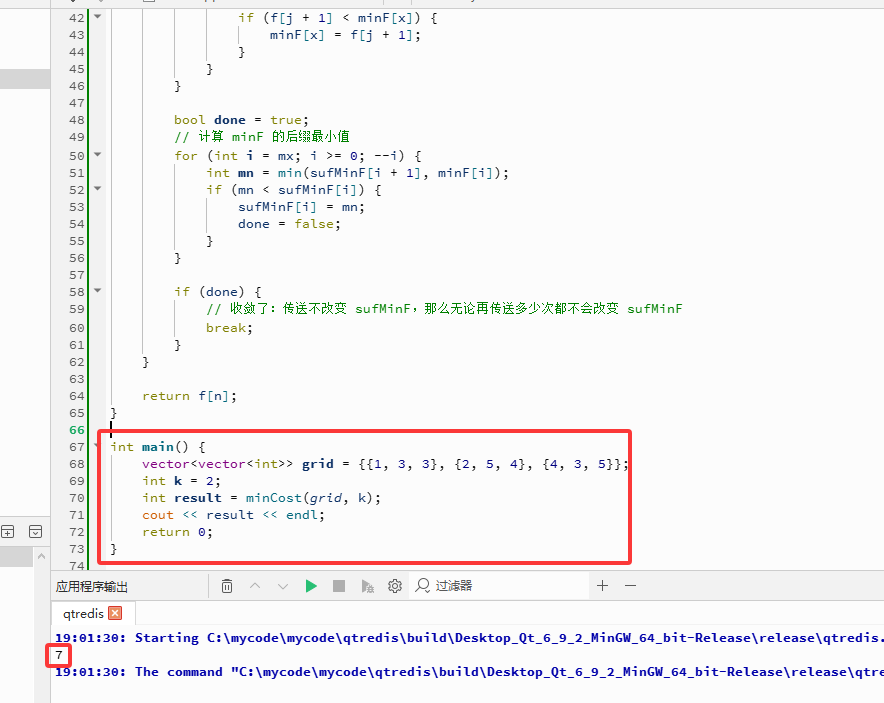Click the "minF[x] = f[j + 1];" line
The height and width of the screenshot is (703, 884).
click(x=345, y=35)
